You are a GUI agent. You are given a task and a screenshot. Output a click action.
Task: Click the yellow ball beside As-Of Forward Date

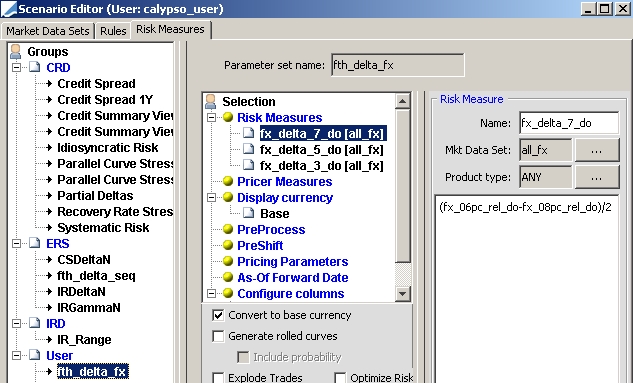[228, 277]
